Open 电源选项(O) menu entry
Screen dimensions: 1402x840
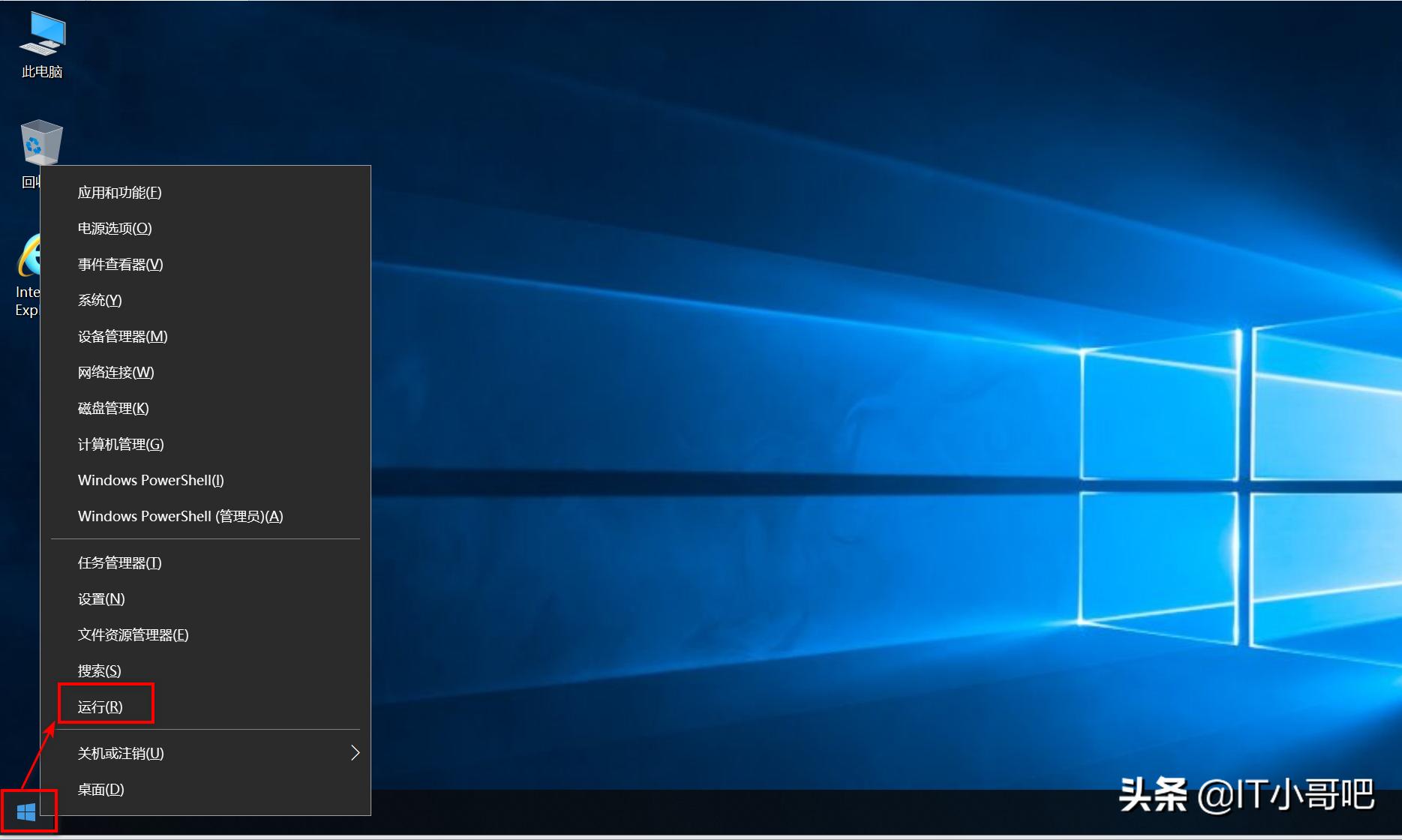pyautogui.click(x=206, y=229)
